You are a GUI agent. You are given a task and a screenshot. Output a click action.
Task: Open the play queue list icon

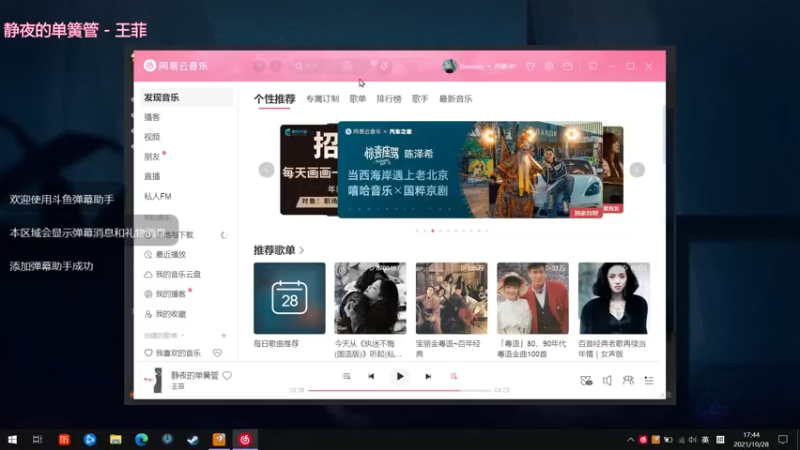649,381
